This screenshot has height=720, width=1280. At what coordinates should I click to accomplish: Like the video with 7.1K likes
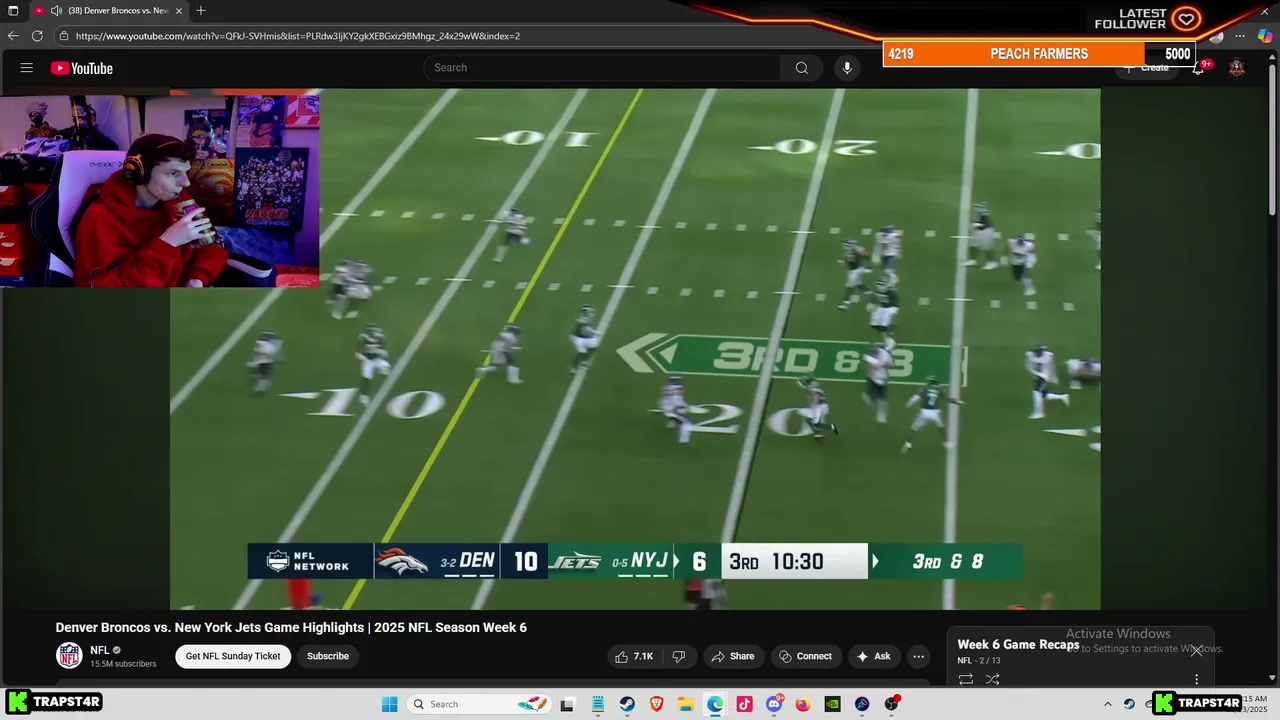pos(634,656)
